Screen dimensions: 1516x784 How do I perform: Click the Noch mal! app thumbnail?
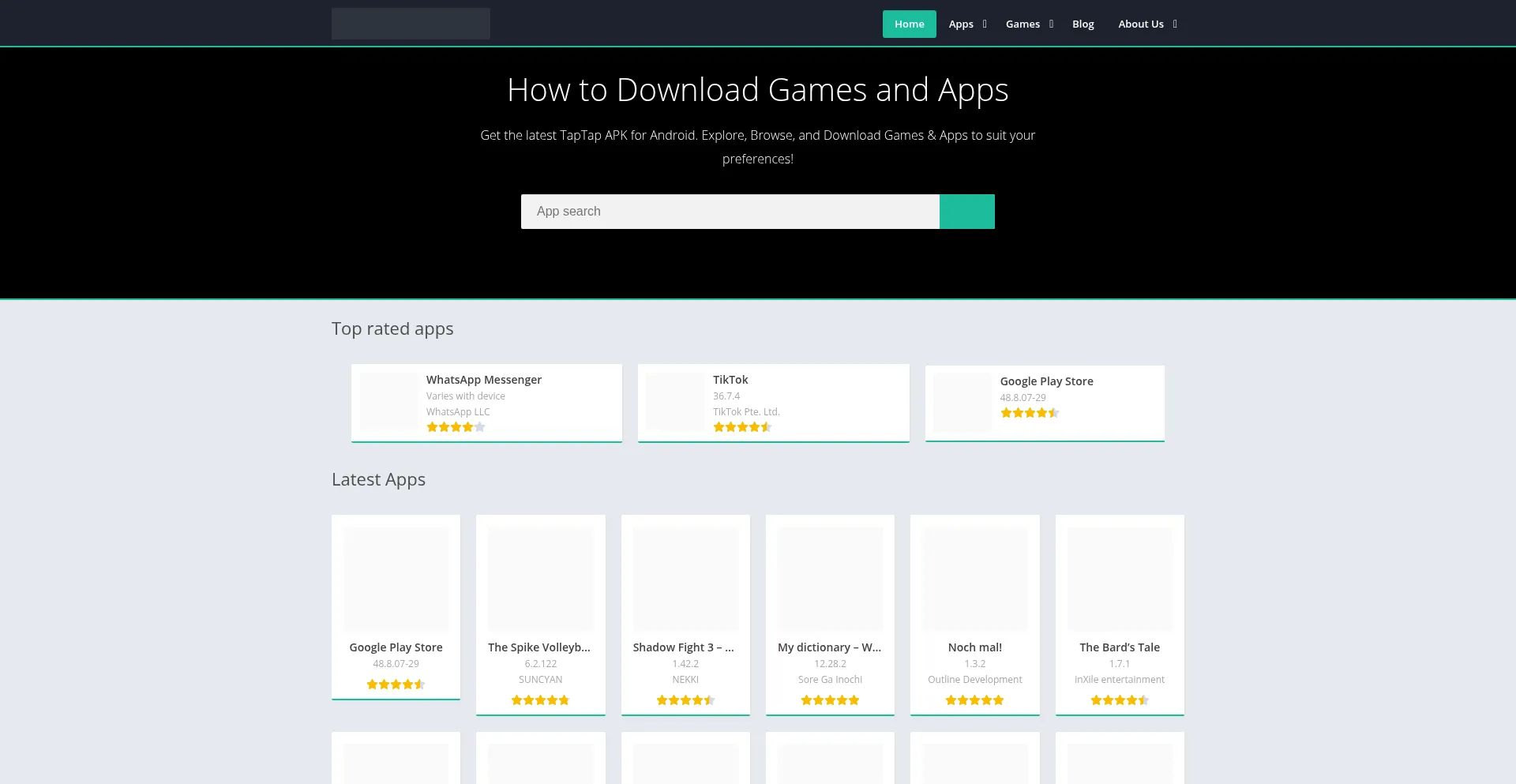[x=974, y=579]
